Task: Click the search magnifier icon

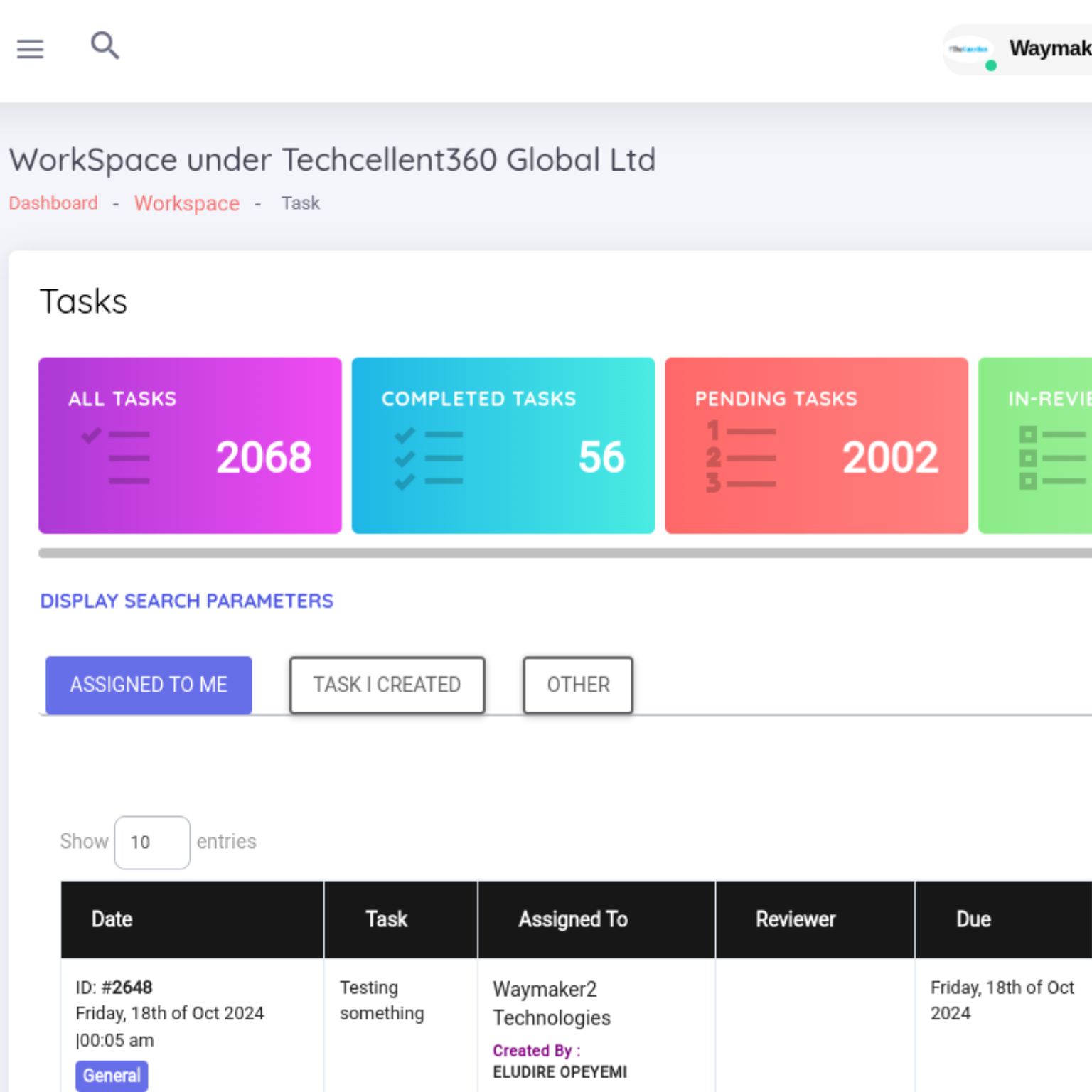Action: (105, 45)
